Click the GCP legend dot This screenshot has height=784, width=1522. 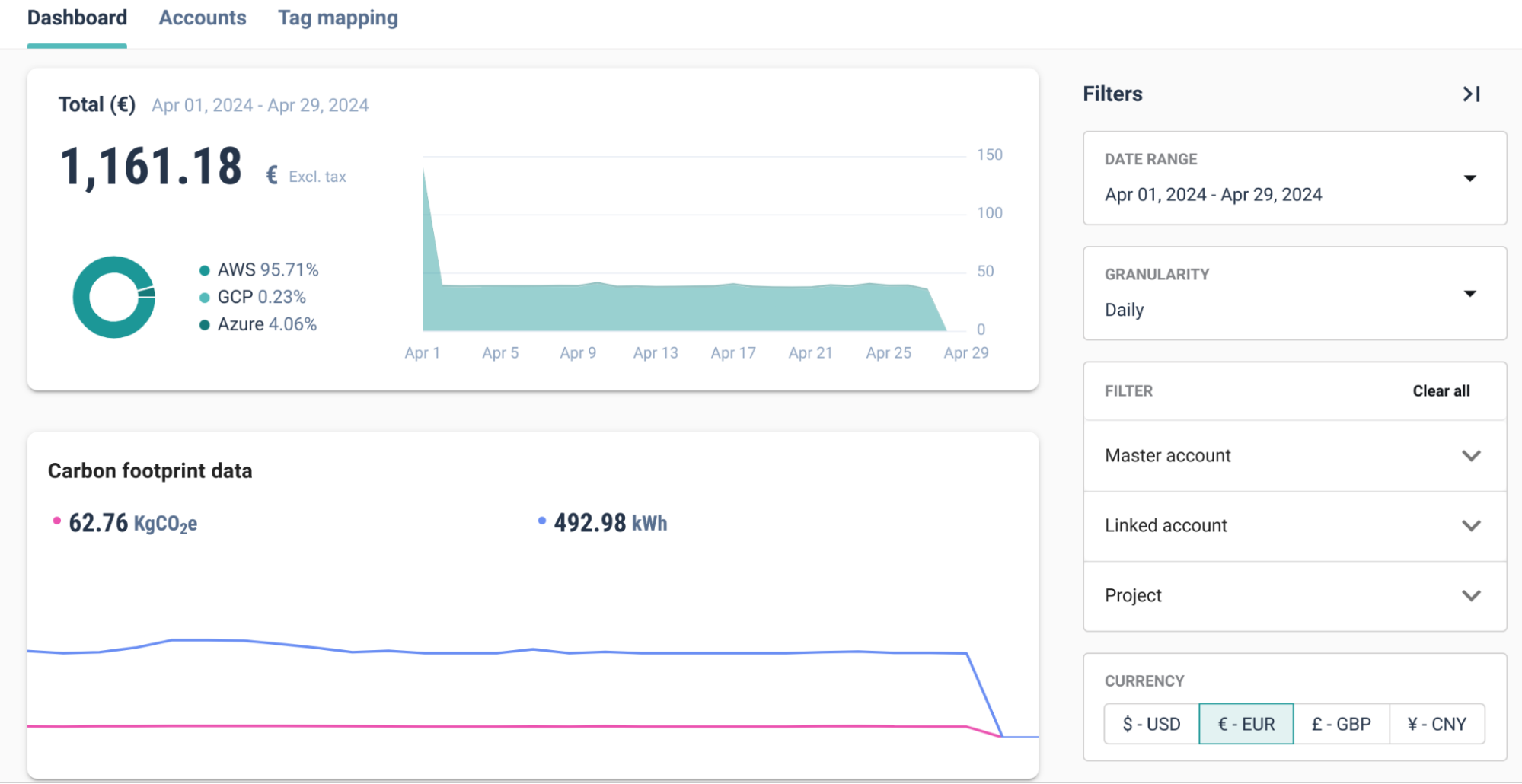pos(204,298)
